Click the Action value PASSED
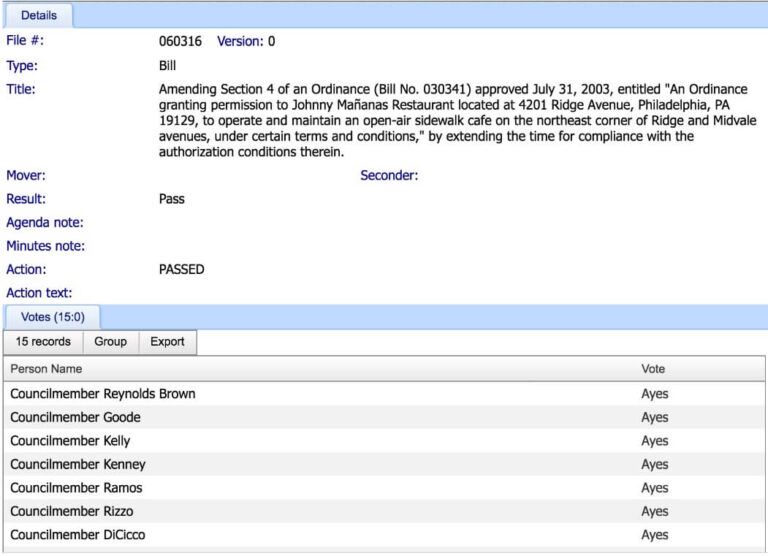The height and width of the screenshot is (556, 768). (182, 269)
